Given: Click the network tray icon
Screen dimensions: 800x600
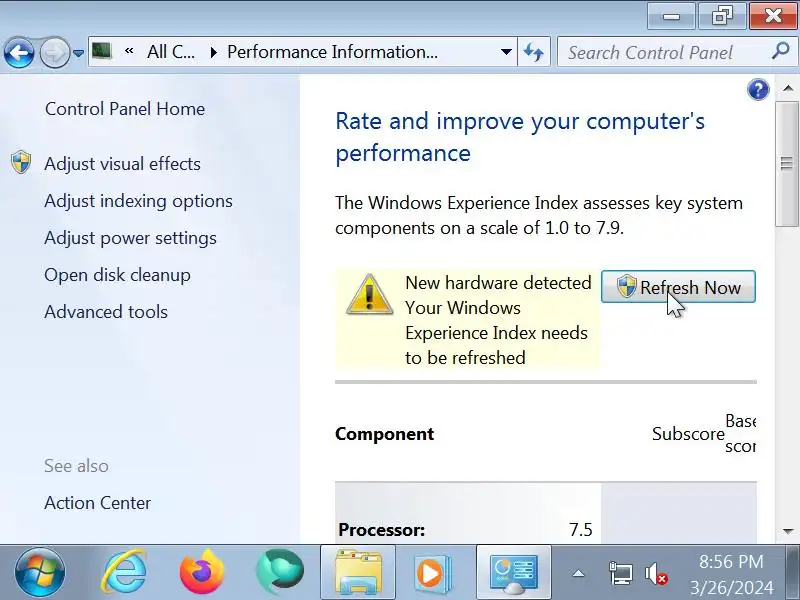Looking at the screenshot, I should (620, 573).
